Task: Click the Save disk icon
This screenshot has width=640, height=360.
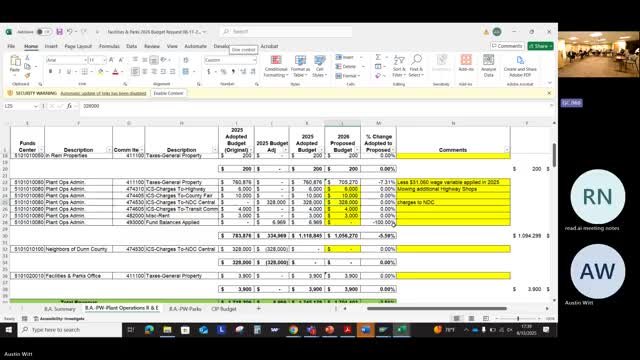Action: pyautogui.click(x=60, y=31)
